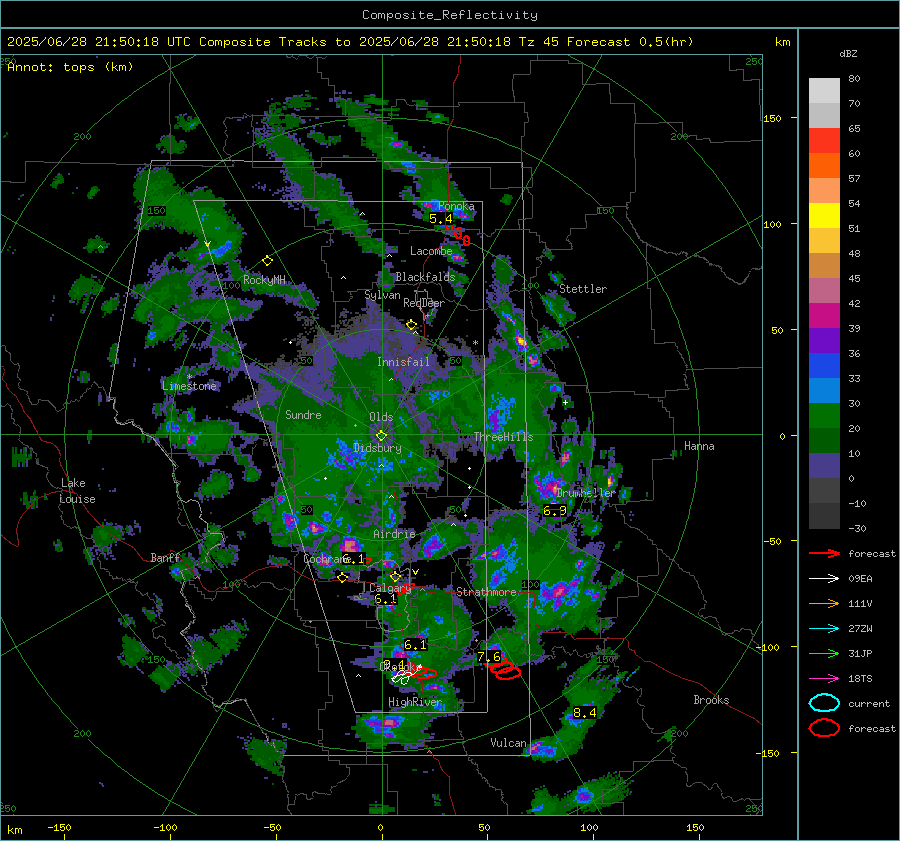Click the 6.1 top label beside Cochrane
The width and height of the screenshot is (900, 841).
click(353, 559)
